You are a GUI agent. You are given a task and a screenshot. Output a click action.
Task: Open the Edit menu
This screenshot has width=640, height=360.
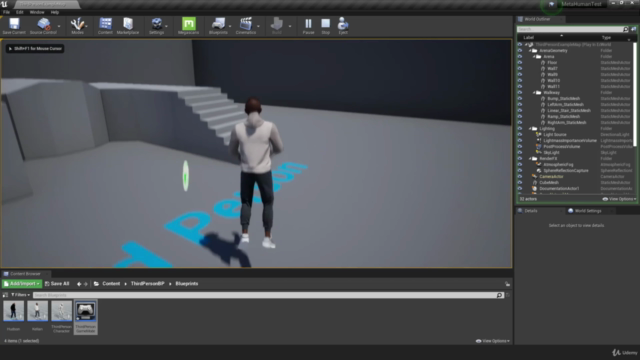coord(20,12)
